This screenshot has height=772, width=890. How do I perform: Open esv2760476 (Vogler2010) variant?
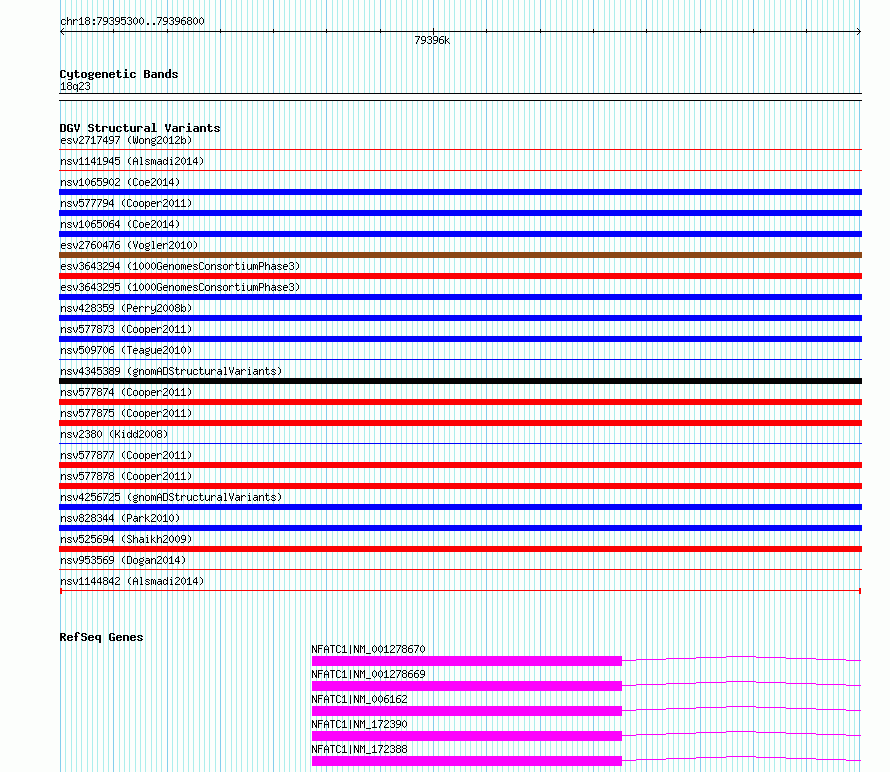[x=129, y=245]
